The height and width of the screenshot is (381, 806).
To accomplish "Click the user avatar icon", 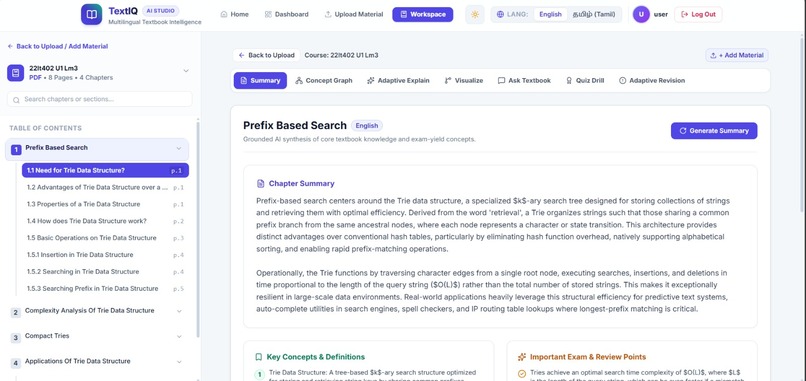I will (x=641, y=14).
